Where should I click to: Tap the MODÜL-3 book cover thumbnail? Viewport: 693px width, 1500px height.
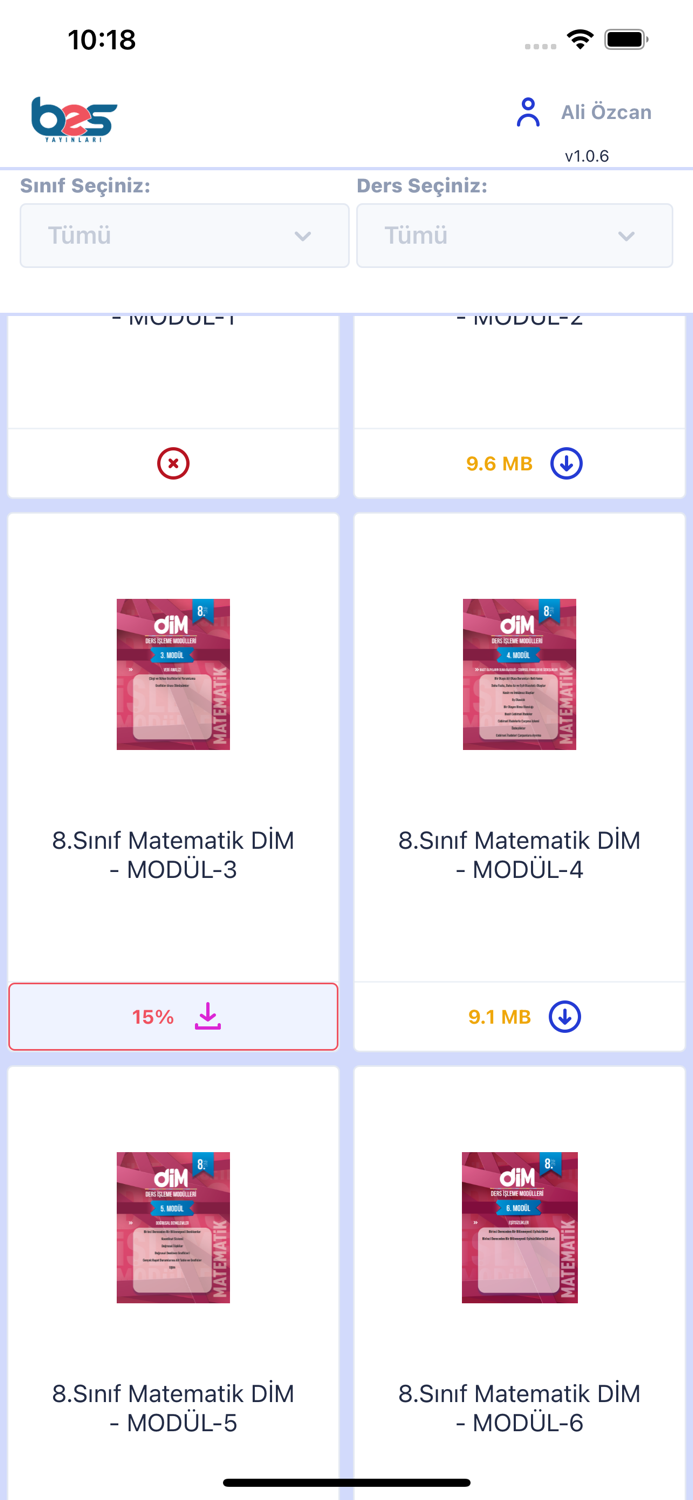coord(173,674)
